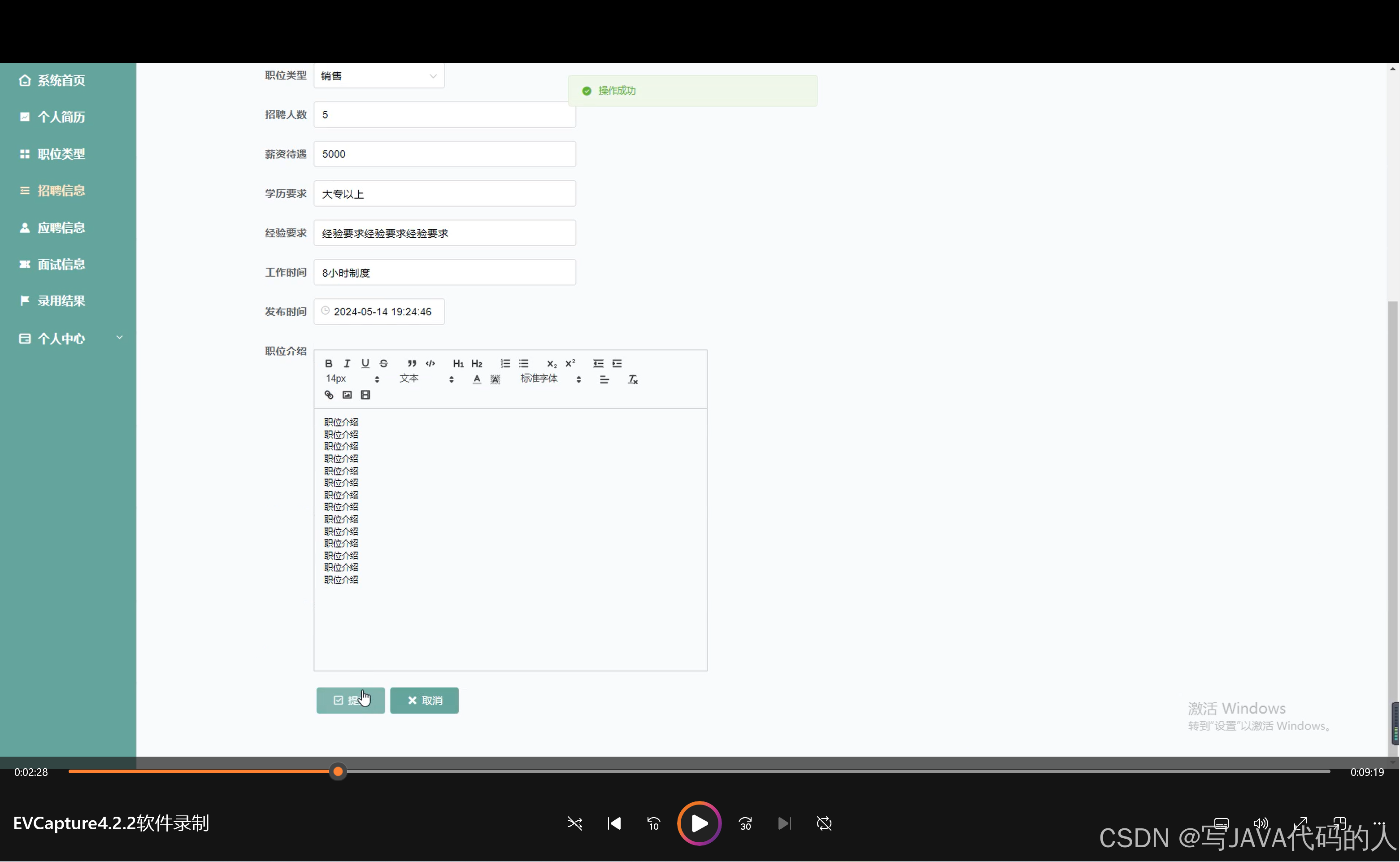Increase the text indent
Image resolution: width=1400 pixels, height=862 pixels.
617,363
